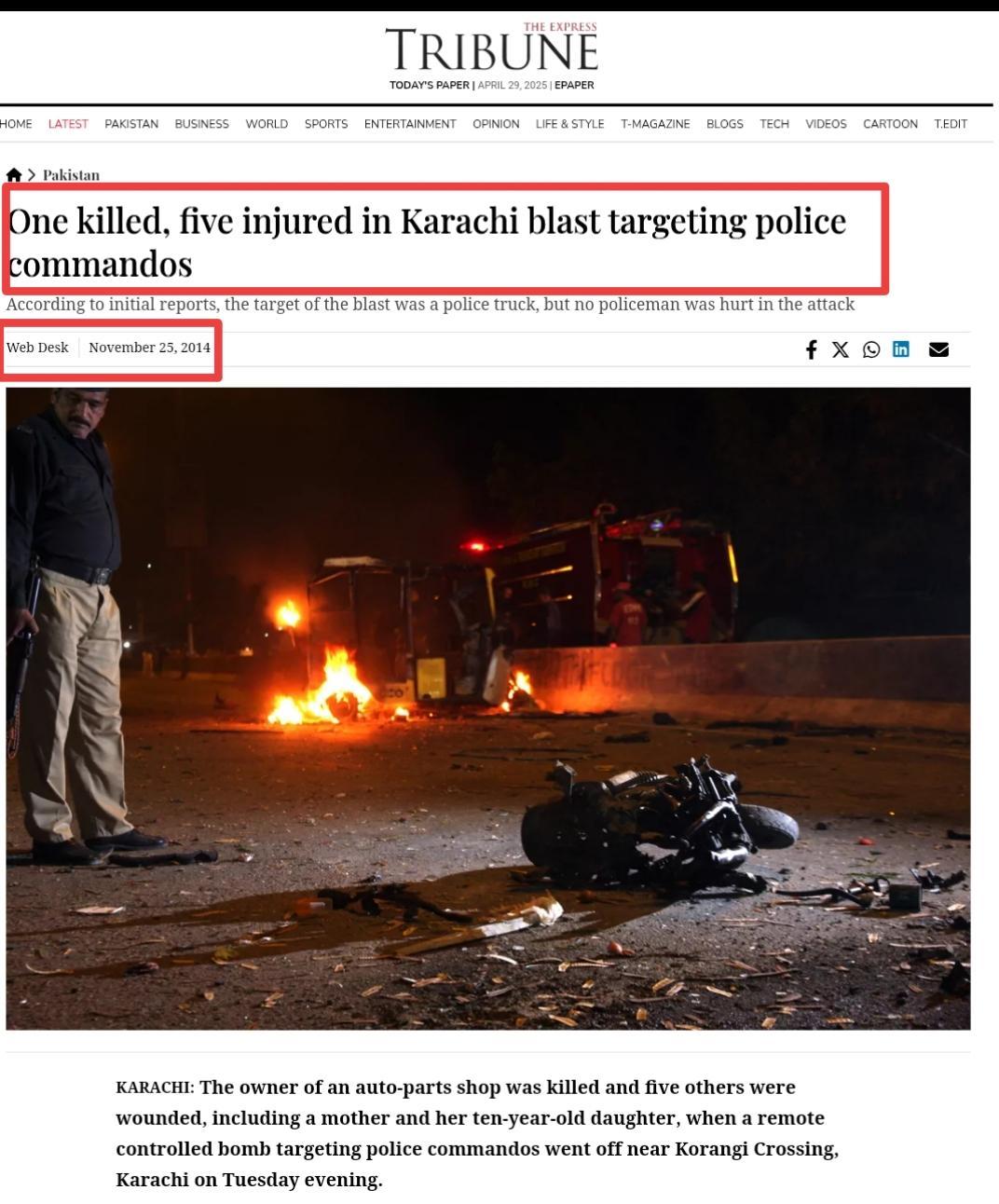Click the home breadcrumb icon
This screenshot has height=1204, width=999.
tap(13, 175)
